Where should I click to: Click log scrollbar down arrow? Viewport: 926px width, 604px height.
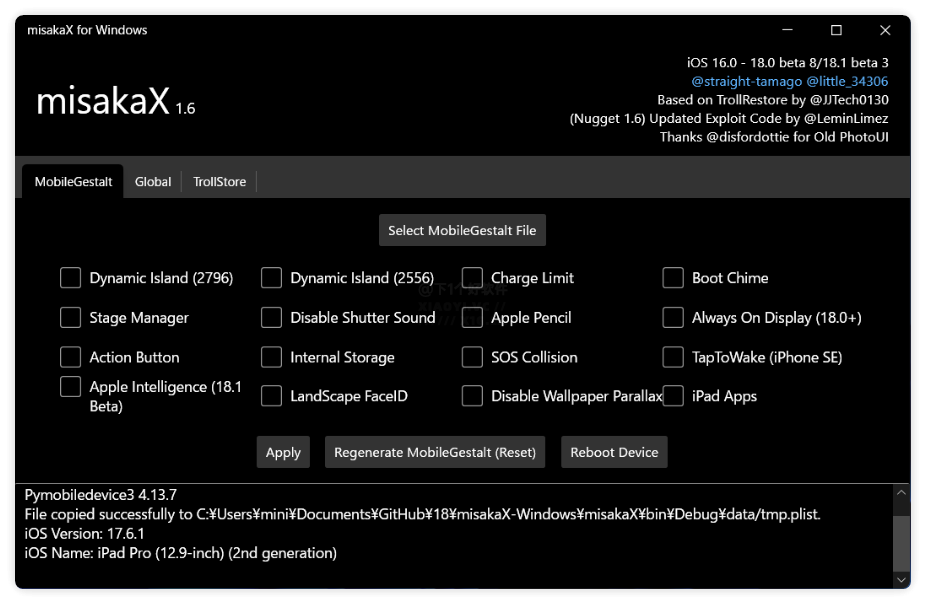tap(901, 580)
